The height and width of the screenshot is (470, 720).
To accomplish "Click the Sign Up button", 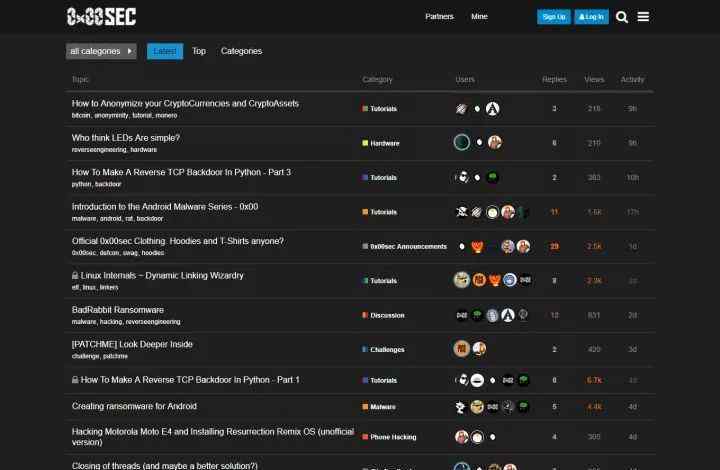I will point(554,17).
